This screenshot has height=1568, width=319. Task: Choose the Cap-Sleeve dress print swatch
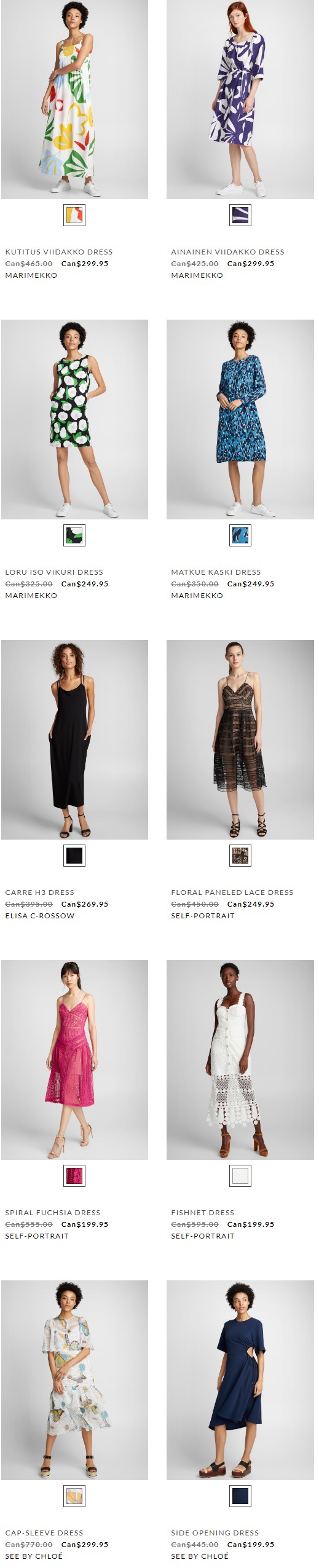tap(74, 1496)
